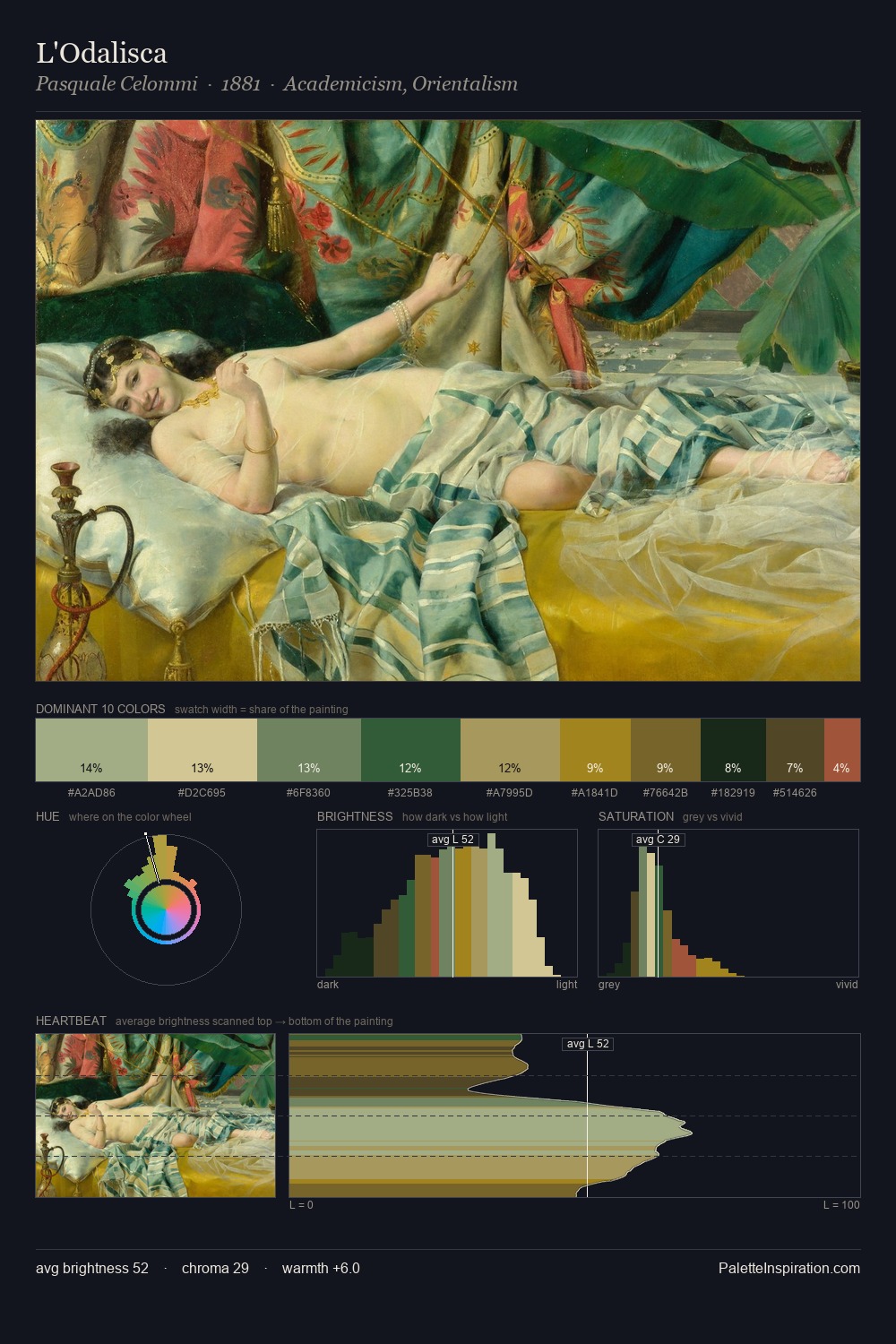Image resolution: width=896 pixels, height=1344 pixels.
Task: Click the 'warmth +6.0' footer stat
Action: (x=321, y=1269)
